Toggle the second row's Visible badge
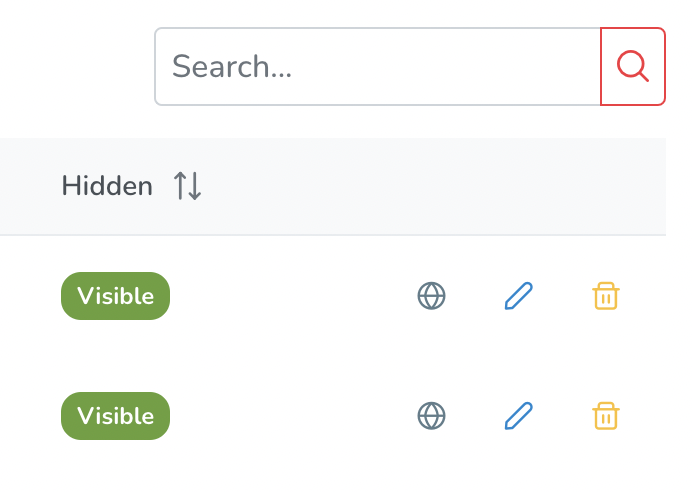 (x=115, y=416)
